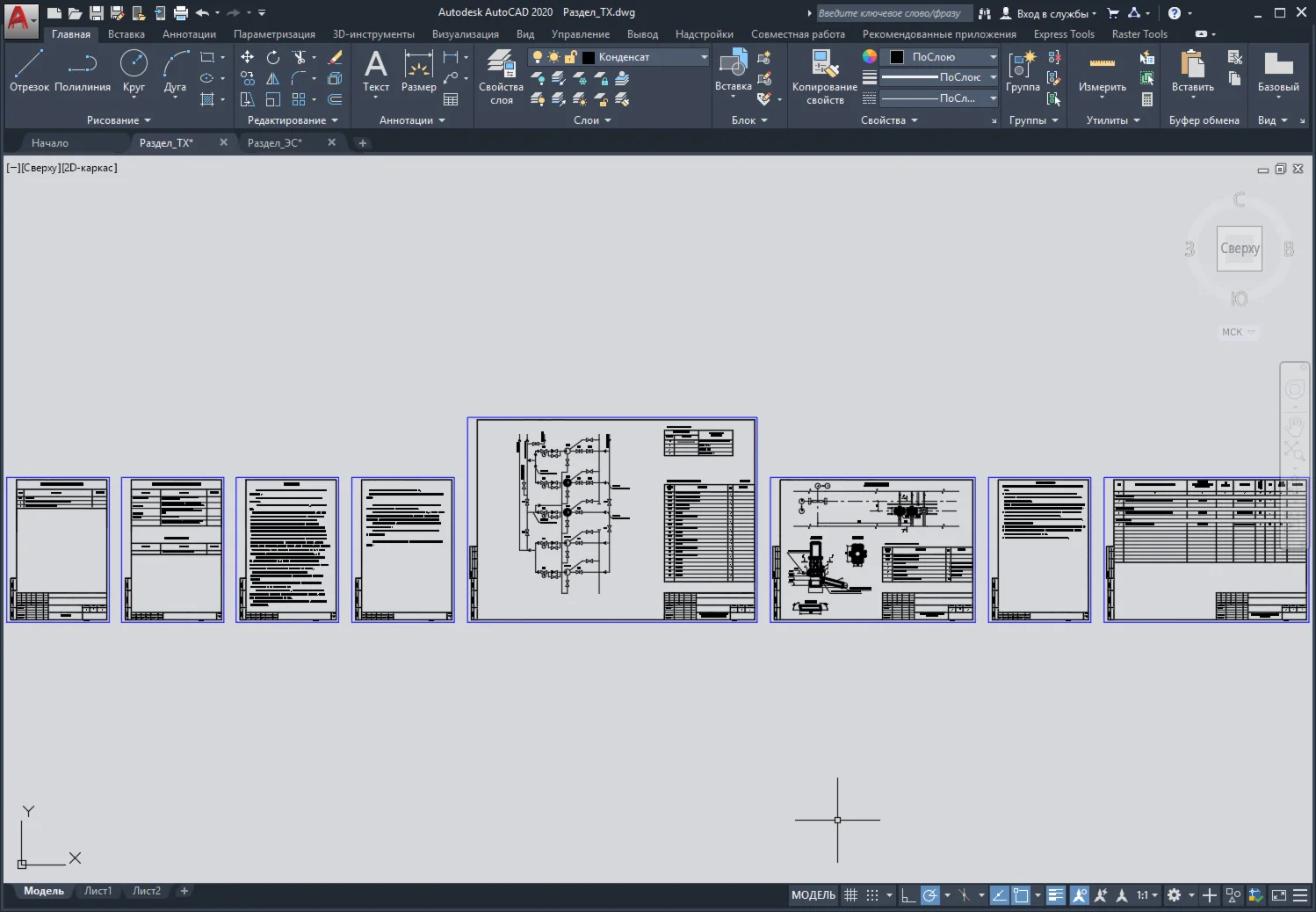The width and height of the screenshot is (1316, 912).
Task: Click the table tool in Аннотации panel
Action: 451,99
